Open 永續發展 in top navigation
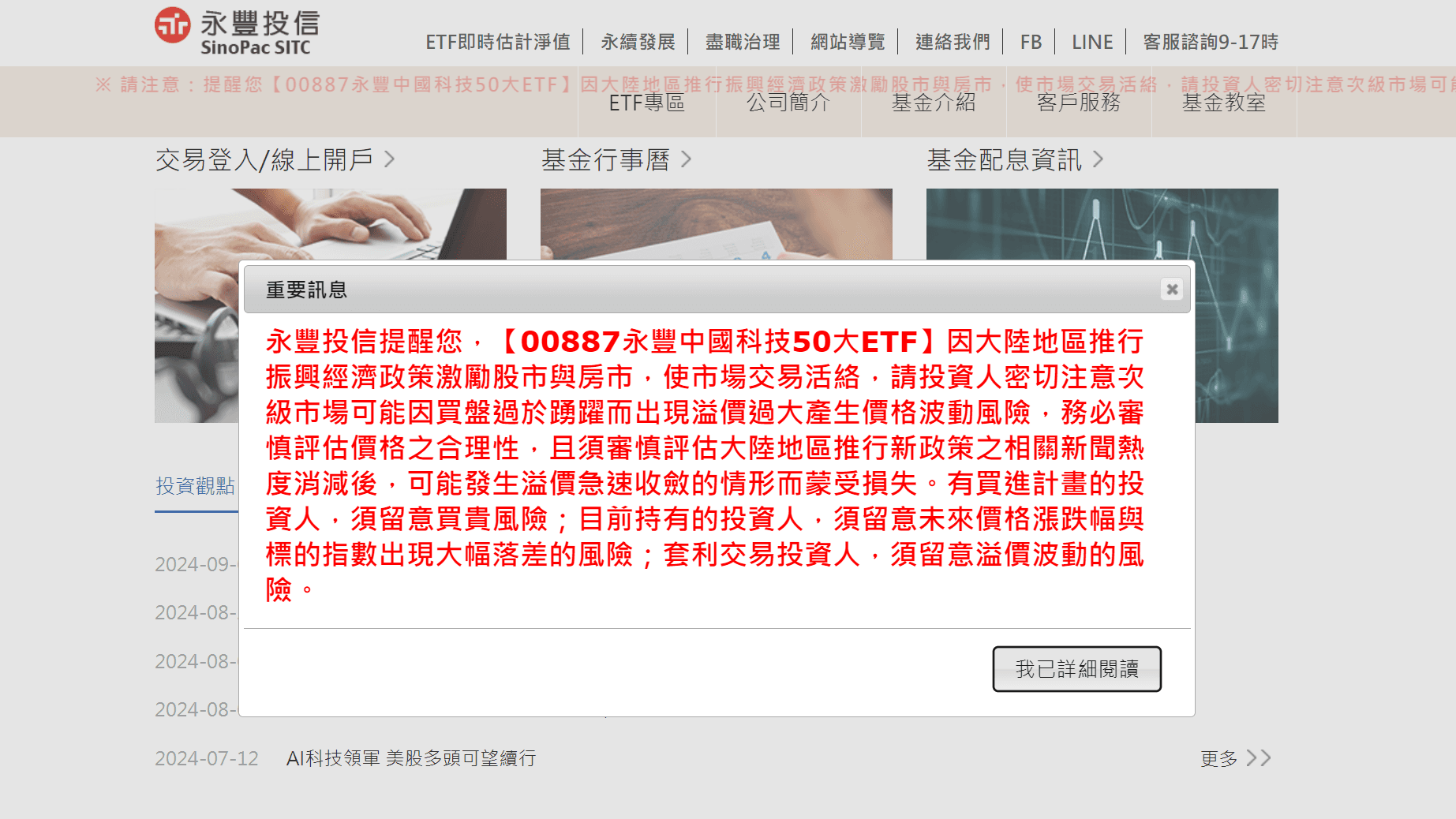The height and width of the screenshot is (819, 1456). click(638, 42)
